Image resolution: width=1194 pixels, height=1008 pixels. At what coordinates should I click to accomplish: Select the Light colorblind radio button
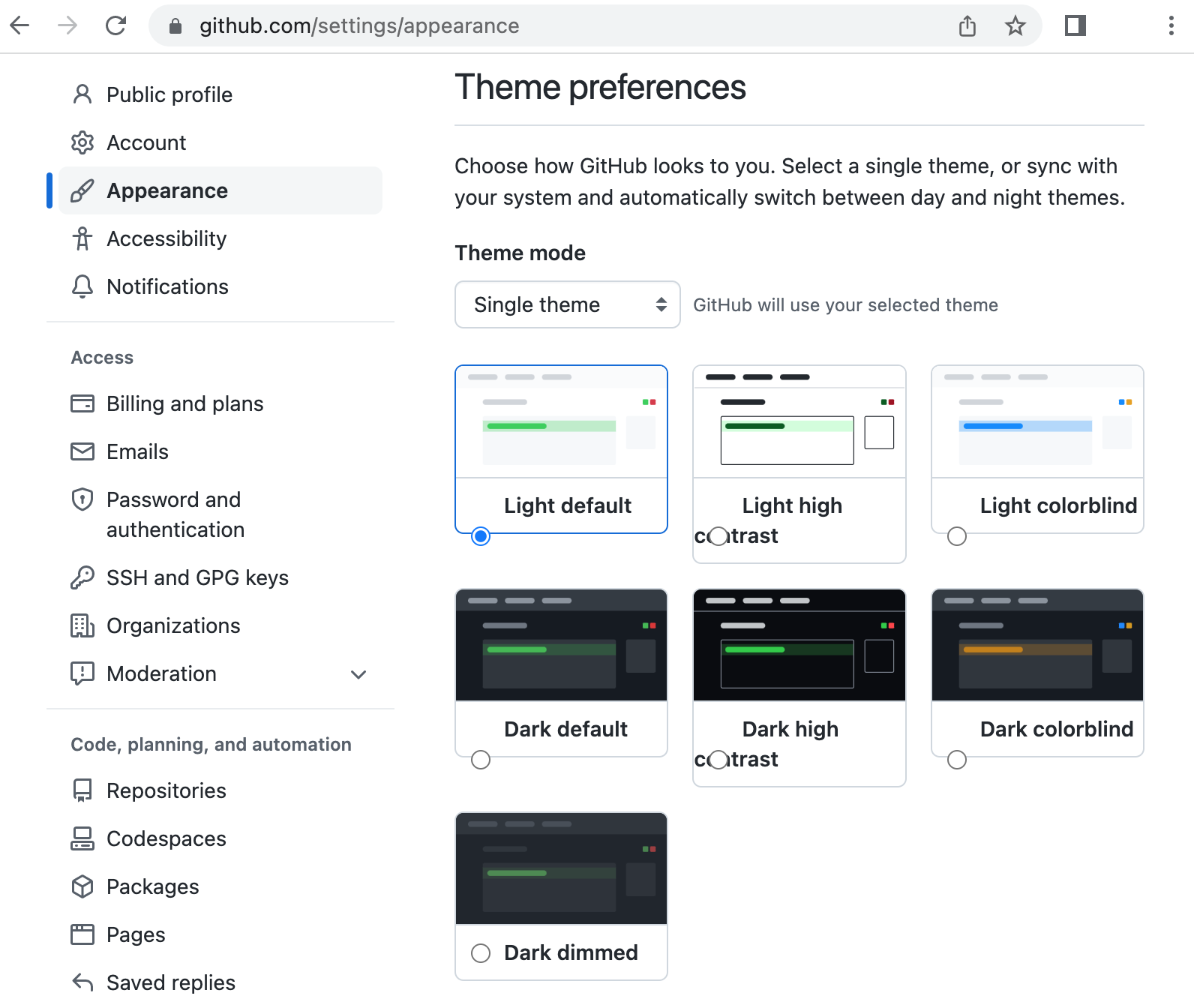pyautogui.click(x=957, y=536)
